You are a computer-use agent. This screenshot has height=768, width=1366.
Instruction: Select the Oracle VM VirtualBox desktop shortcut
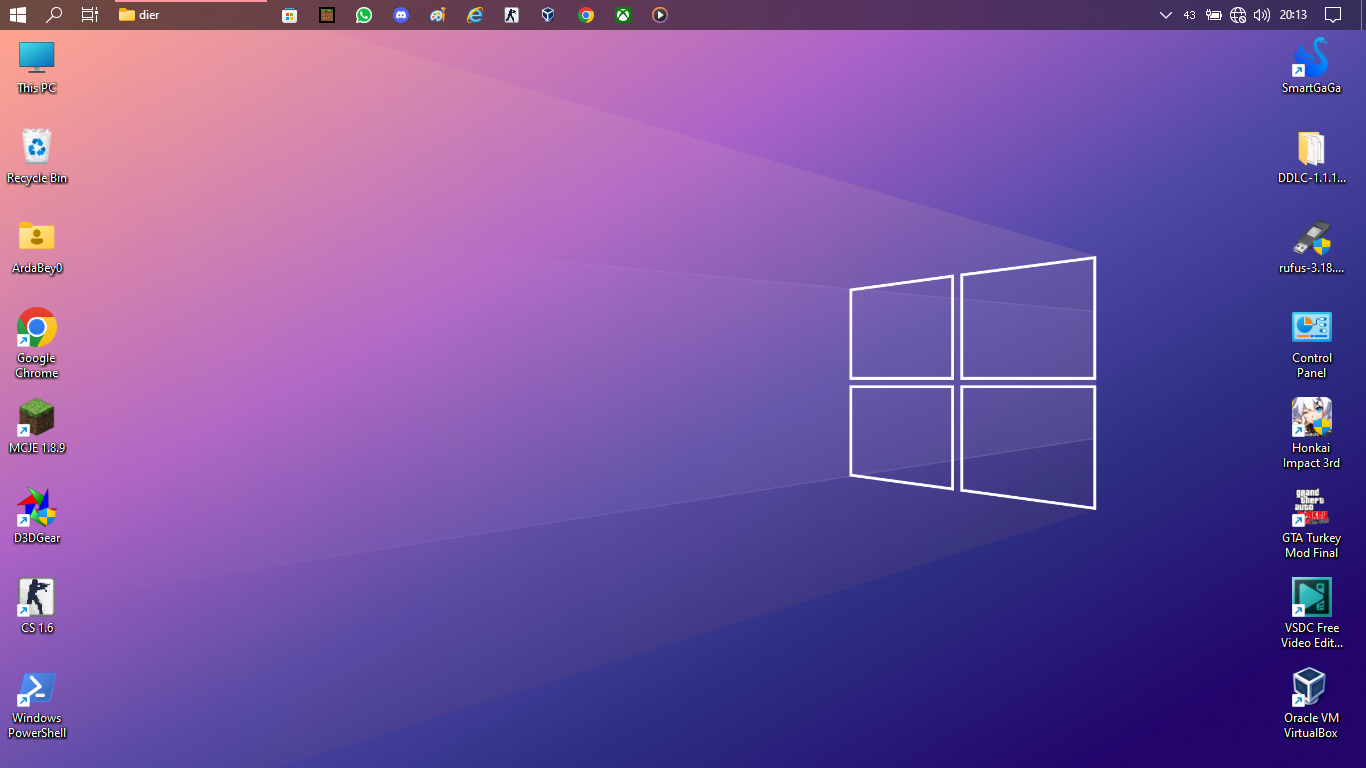[1311, 704]
